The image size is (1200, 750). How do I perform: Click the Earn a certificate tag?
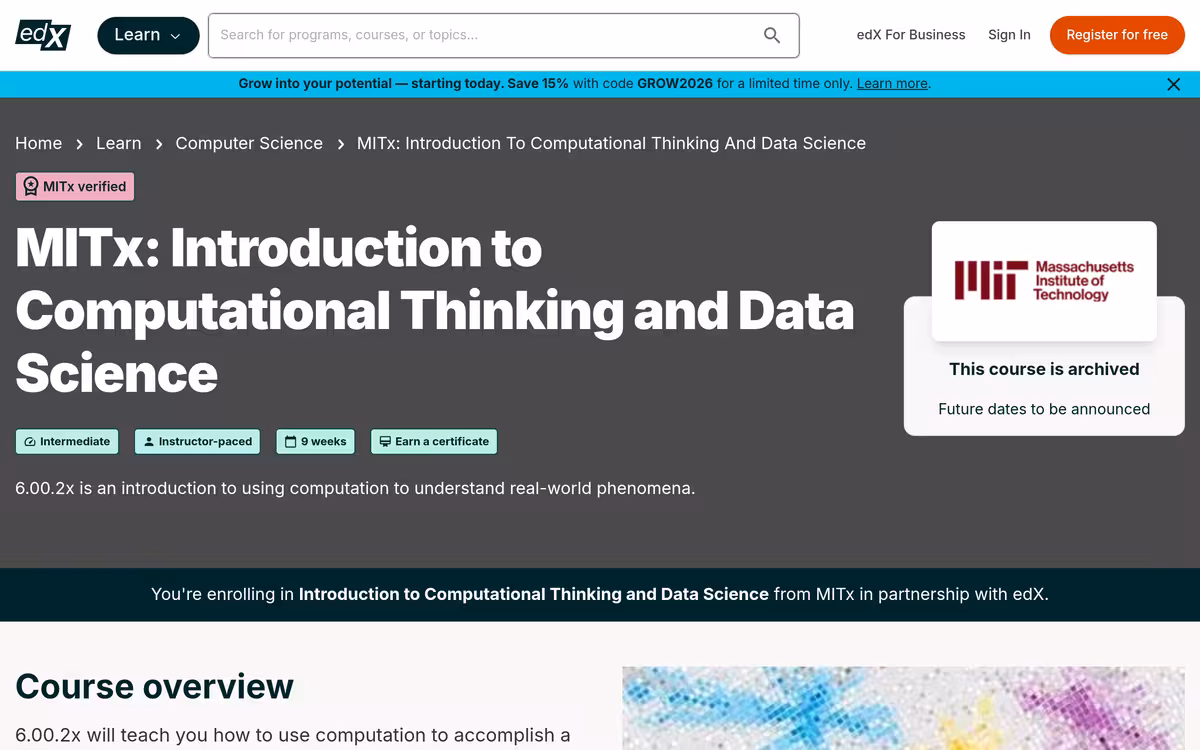pyautogui.click(x=433, y=442)
